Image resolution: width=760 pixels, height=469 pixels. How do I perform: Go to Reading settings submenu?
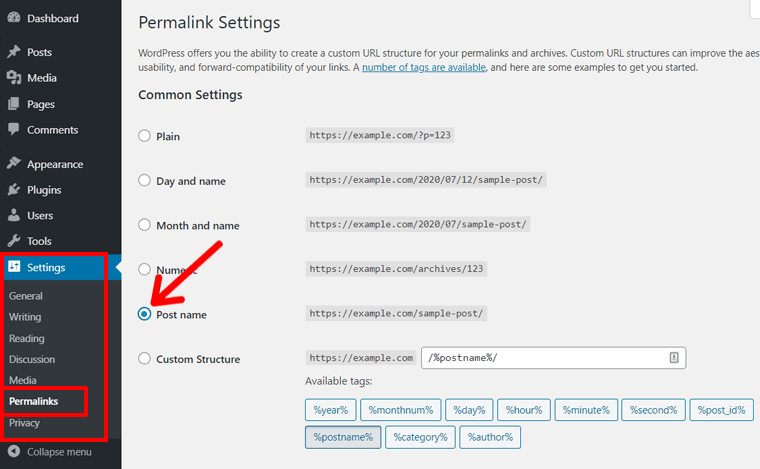click(27, 338)
